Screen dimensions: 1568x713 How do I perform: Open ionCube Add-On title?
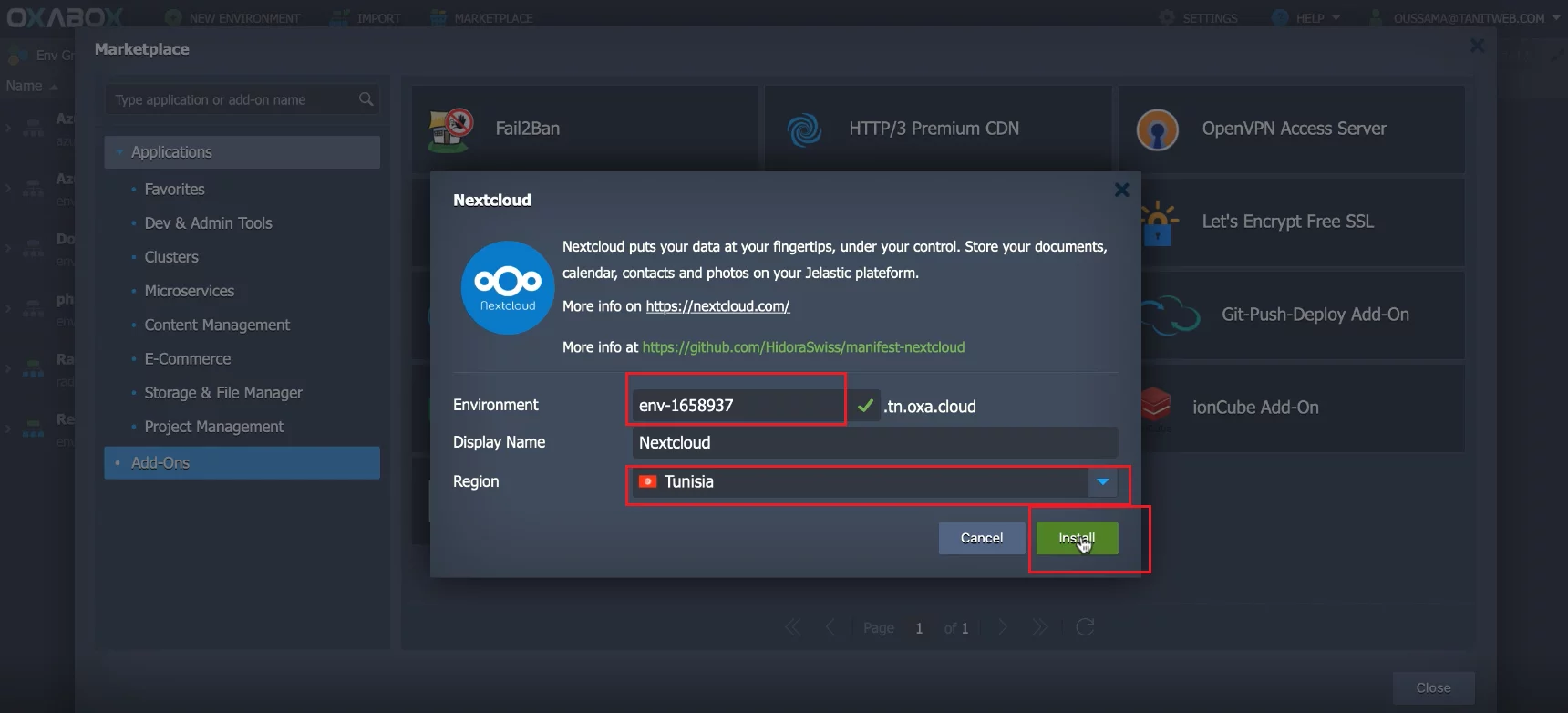(x=1256, y=408)
